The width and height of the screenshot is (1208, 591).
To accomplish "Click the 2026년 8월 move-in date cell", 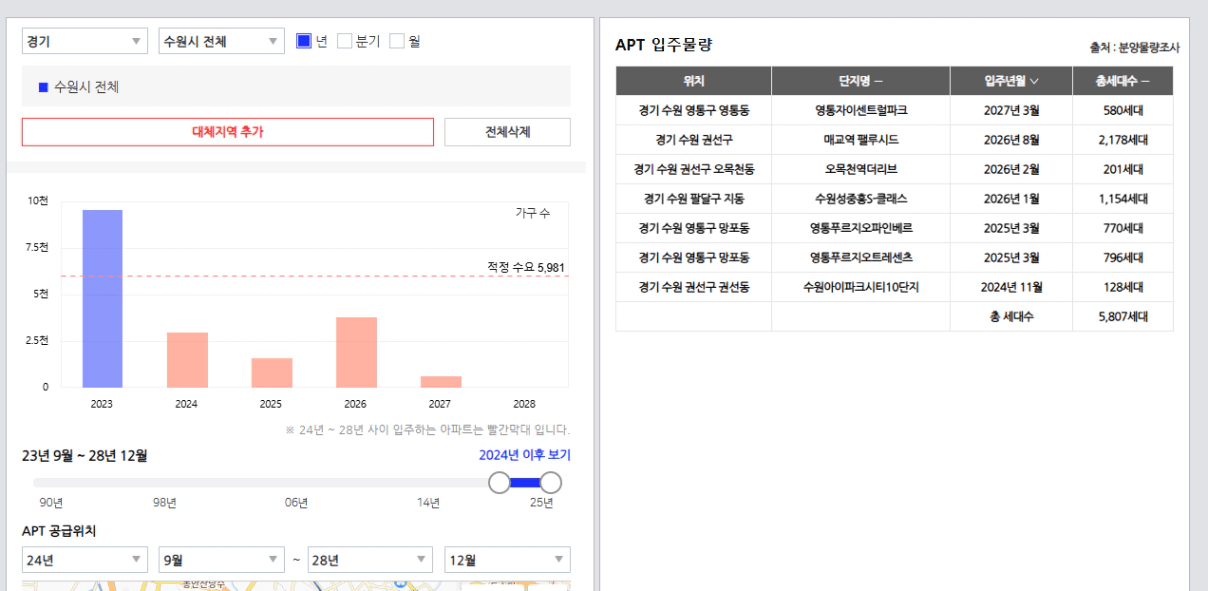I will click(1011, 140).
